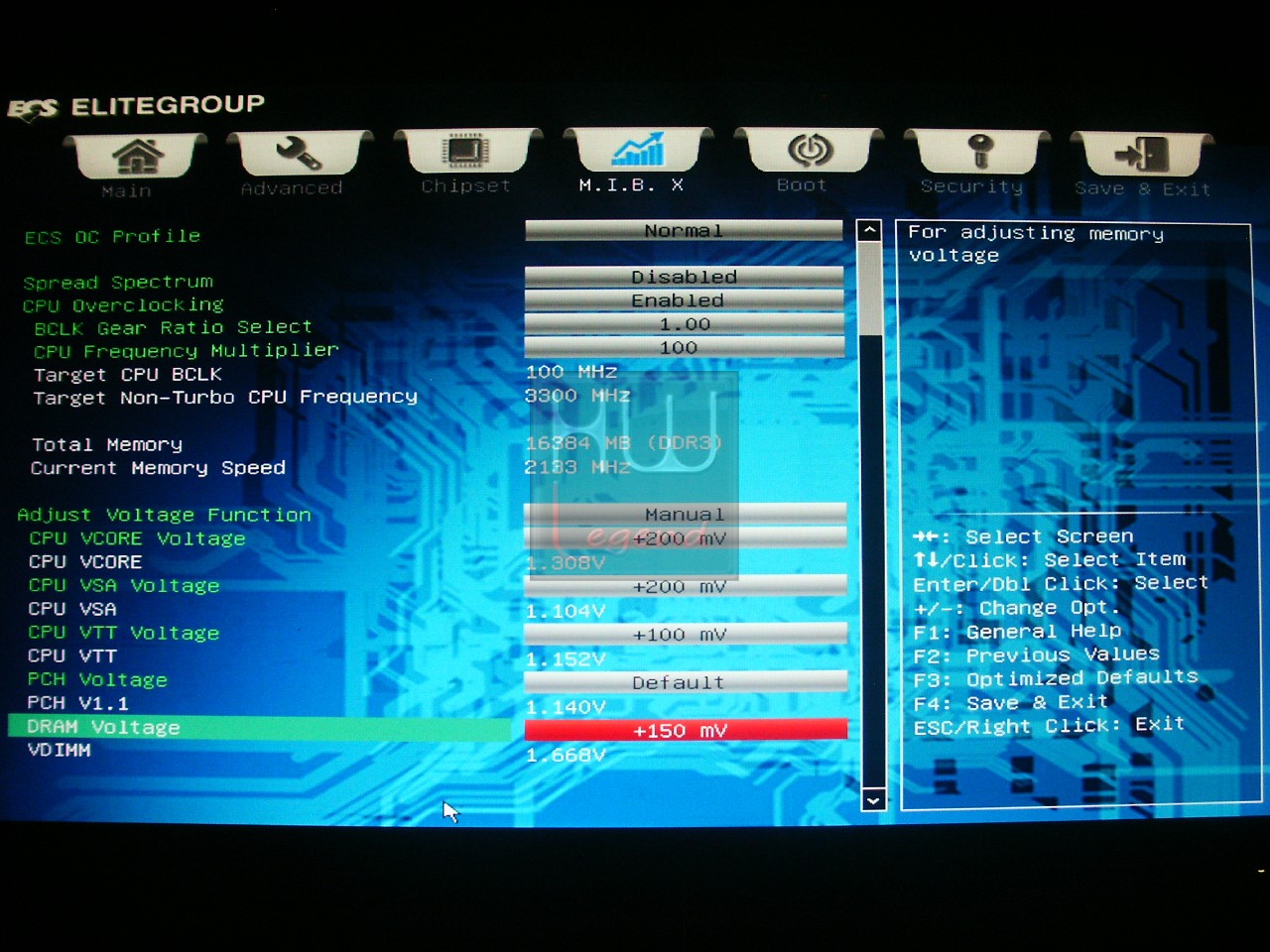
Task: Open CPU VCORE Voltage +200 mV value
Action: coord(685,538)
